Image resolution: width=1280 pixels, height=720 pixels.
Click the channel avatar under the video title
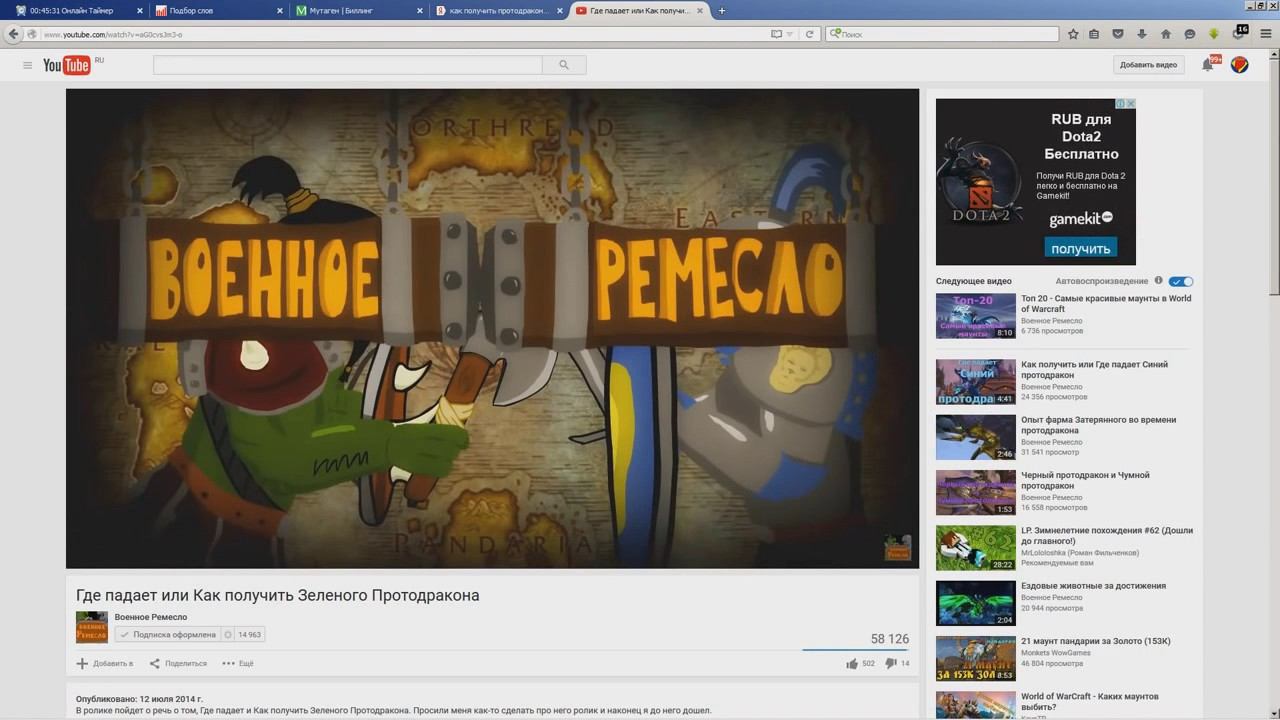pyautogui.click(x=92, y=627)
